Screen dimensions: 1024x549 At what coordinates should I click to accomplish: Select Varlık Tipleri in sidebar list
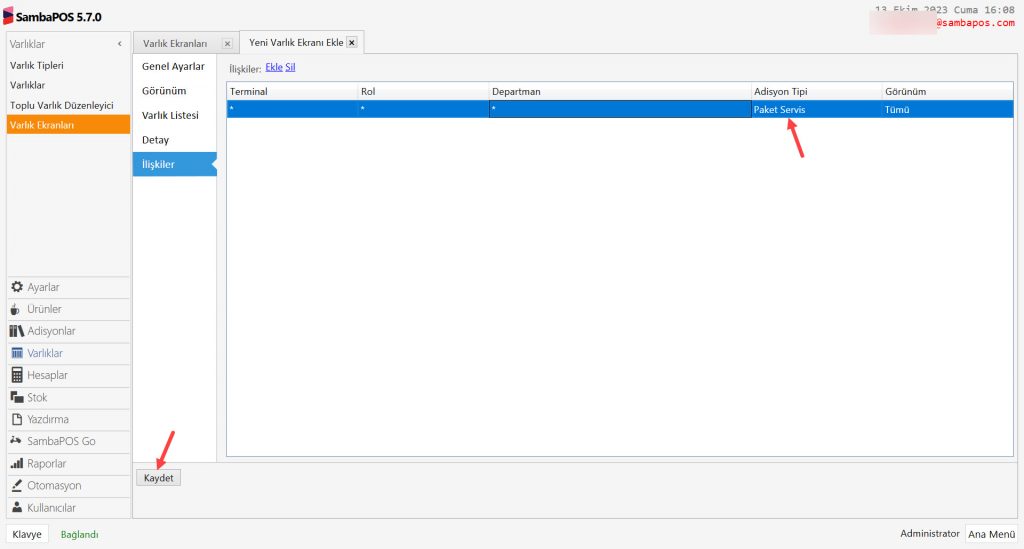35,65
